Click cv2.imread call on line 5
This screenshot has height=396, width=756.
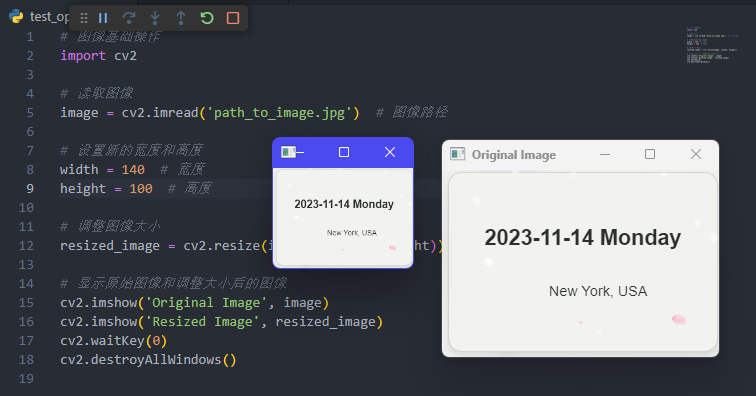(x=160, y=113)
